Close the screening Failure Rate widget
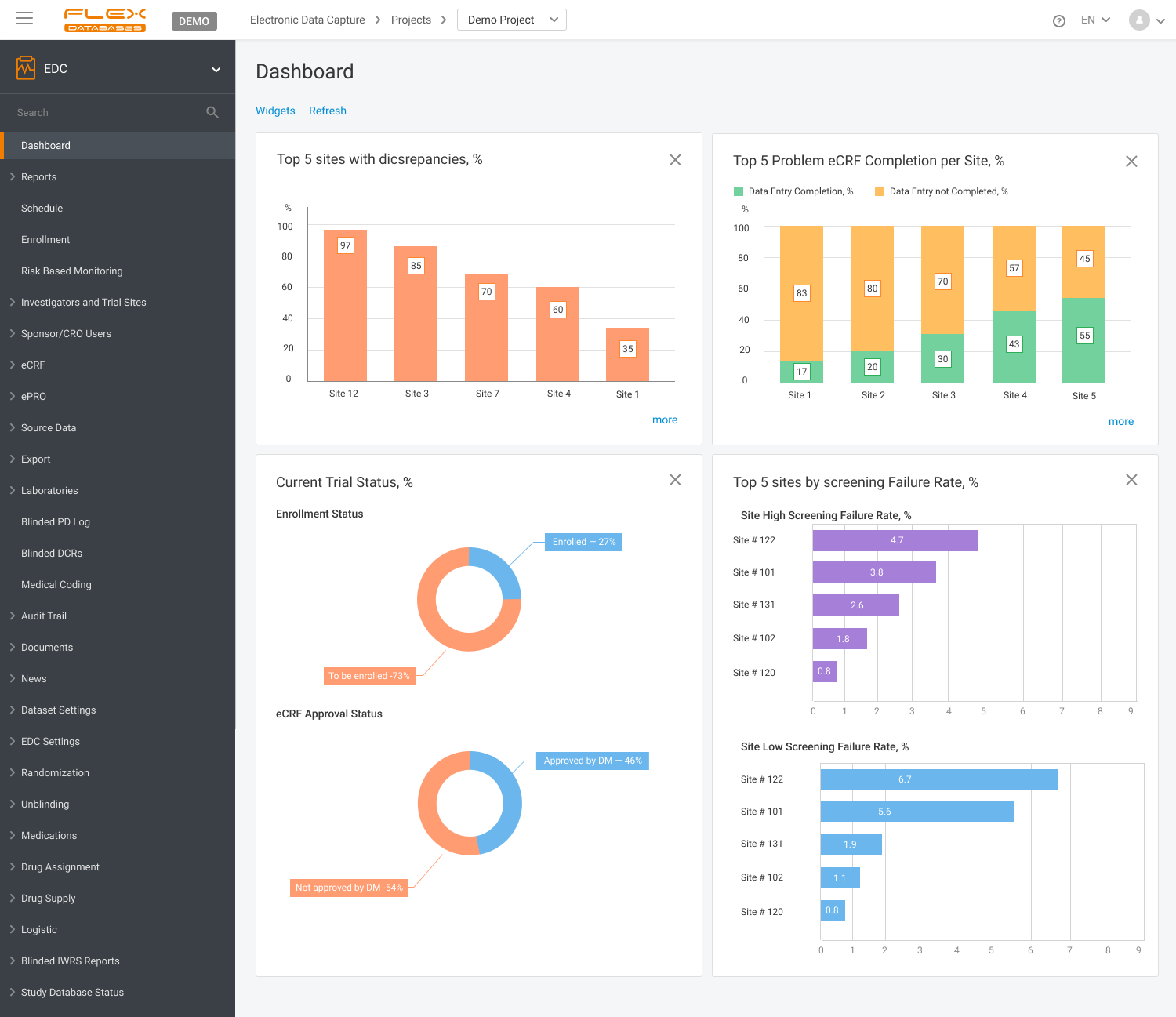Image resolution: width=1176 pixels, height=1017 pixels. [x=1131, y=480]
